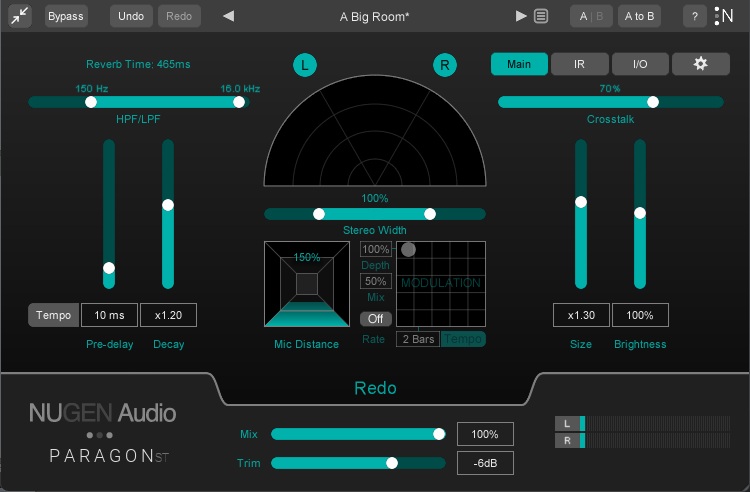The height and width of the screenshot is (492, 750).
Task: Click the -6dB trim value box
Action: pyautogui.click(x=485, y=463)
